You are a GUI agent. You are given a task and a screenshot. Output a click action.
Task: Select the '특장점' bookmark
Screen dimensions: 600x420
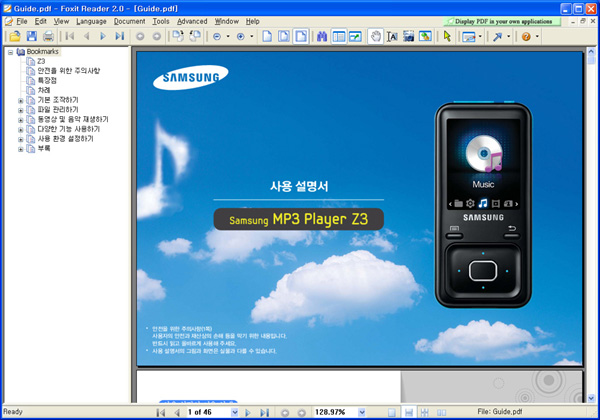47,80
